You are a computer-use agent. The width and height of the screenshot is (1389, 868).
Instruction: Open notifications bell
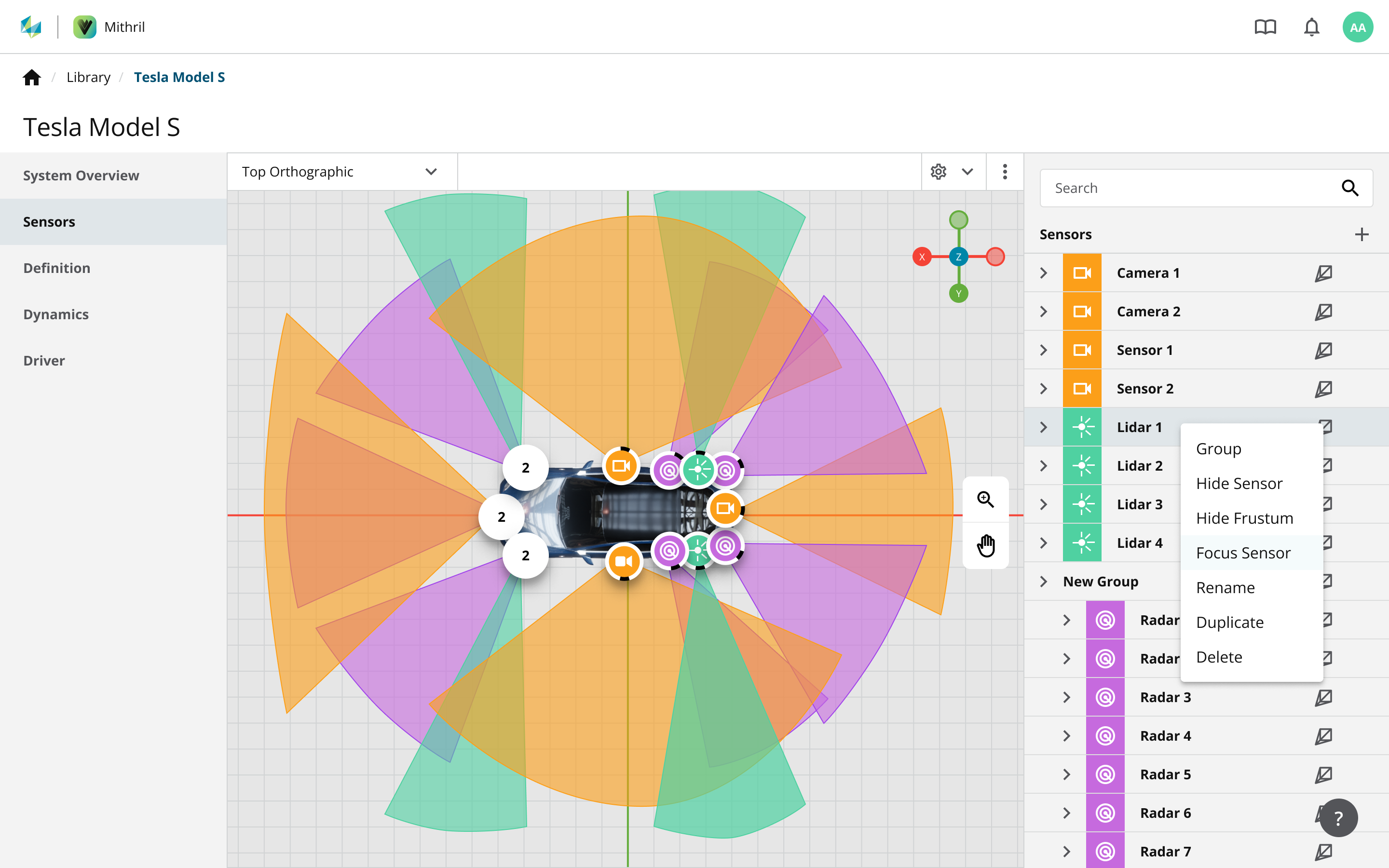click(1311, 27)
